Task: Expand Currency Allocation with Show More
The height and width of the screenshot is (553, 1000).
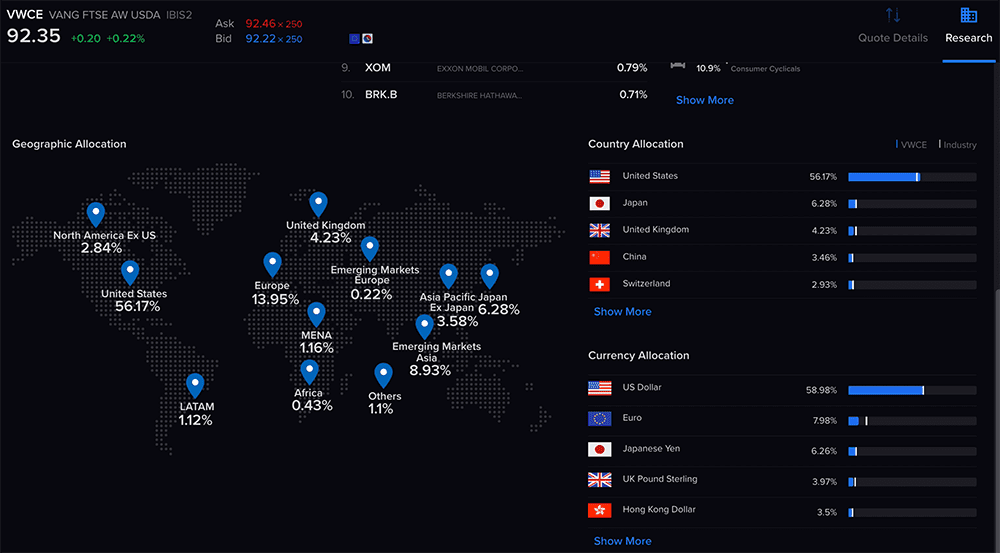Action: [x=622, y=541]
